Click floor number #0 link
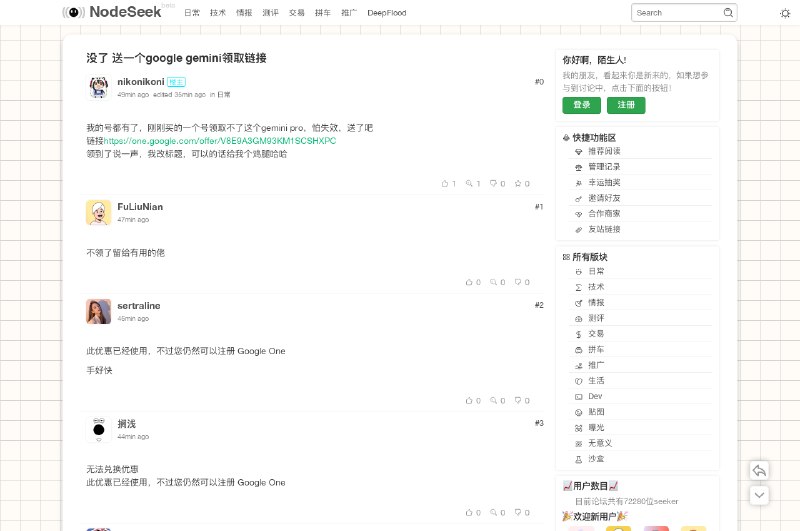The width and height of the screenshot is (800, 531). [539, 82]
